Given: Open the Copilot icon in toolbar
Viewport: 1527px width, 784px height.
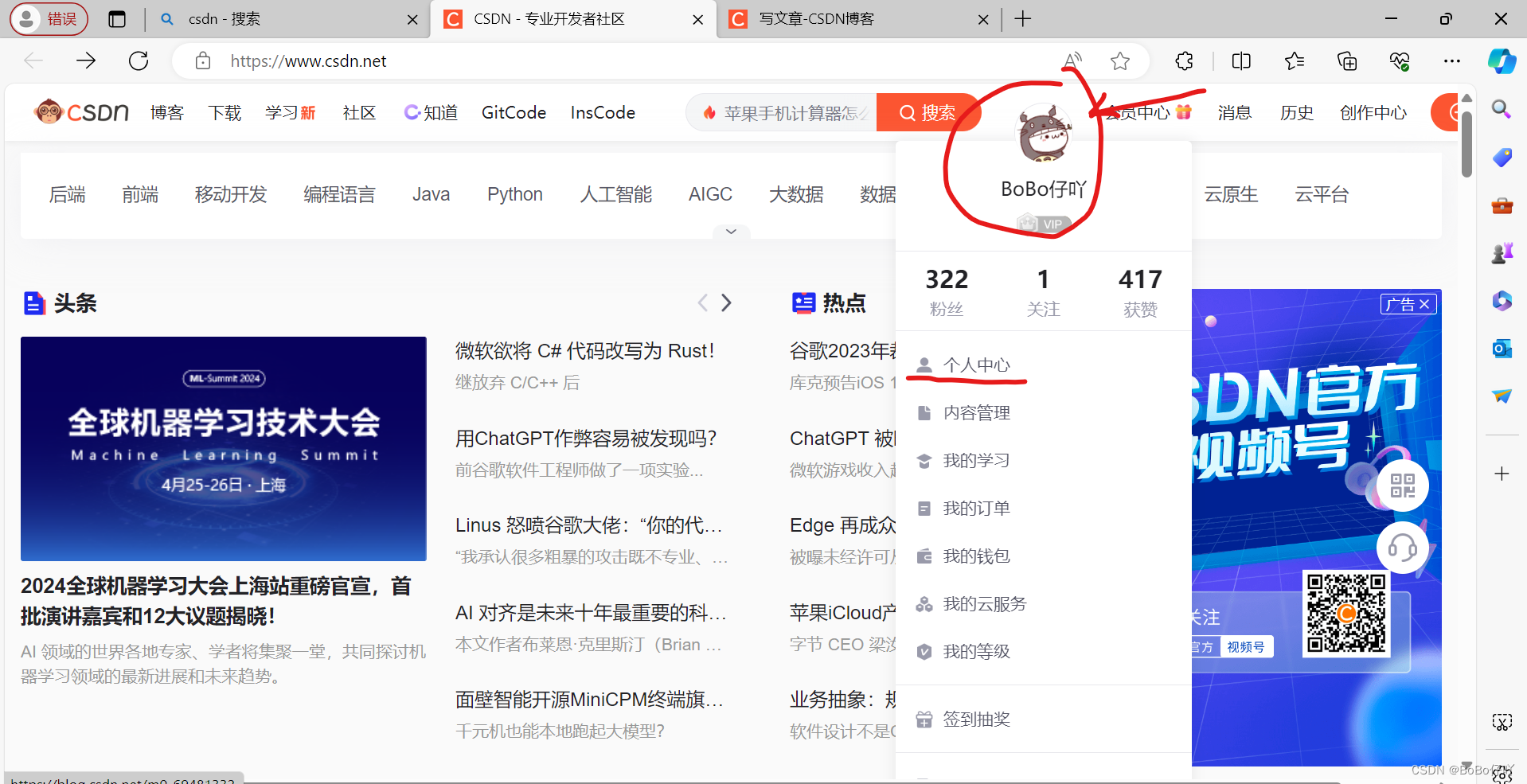Looking at the screenshot, I should [1502, 60].
